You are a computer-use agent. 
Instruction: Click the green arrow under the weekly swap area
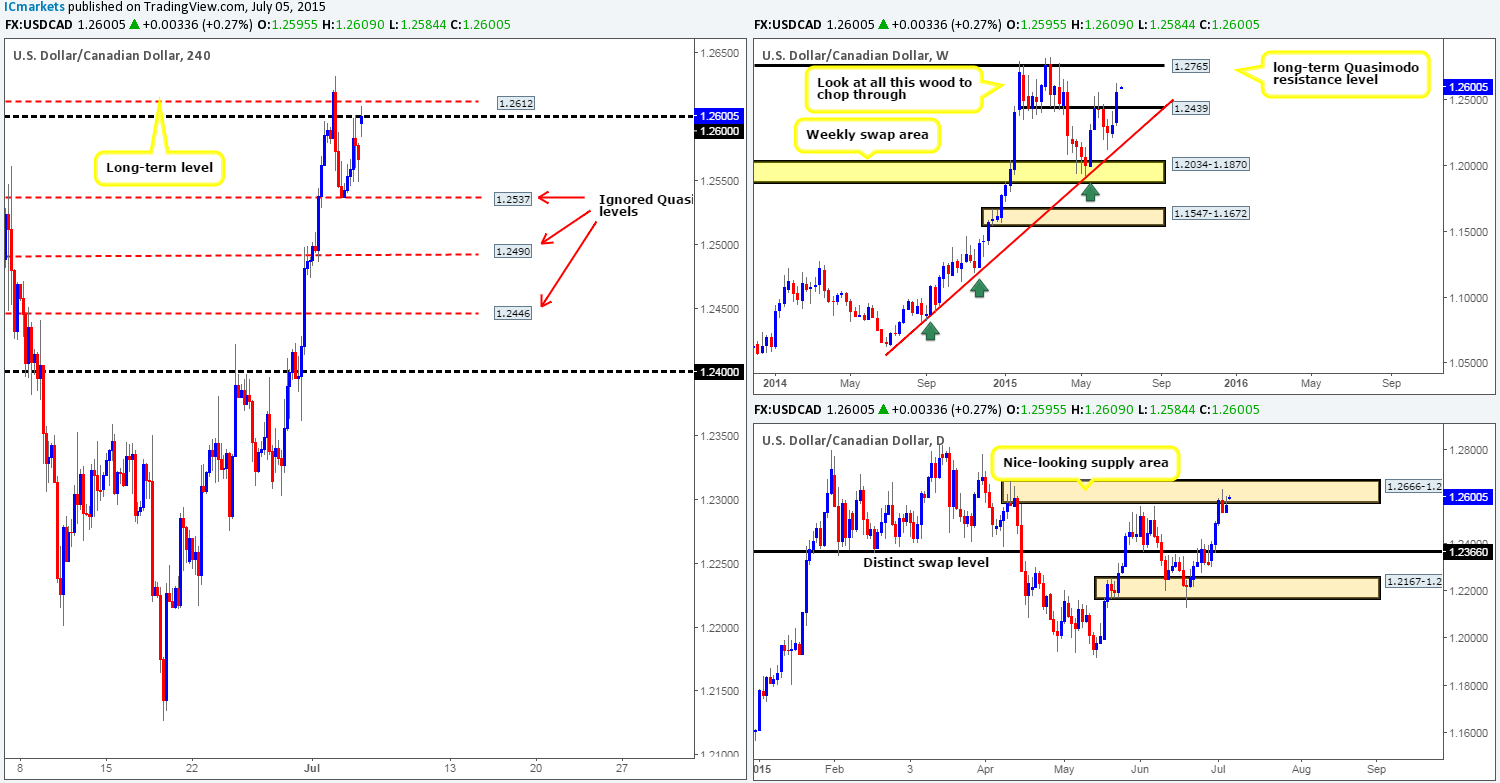click(1090, 190)
